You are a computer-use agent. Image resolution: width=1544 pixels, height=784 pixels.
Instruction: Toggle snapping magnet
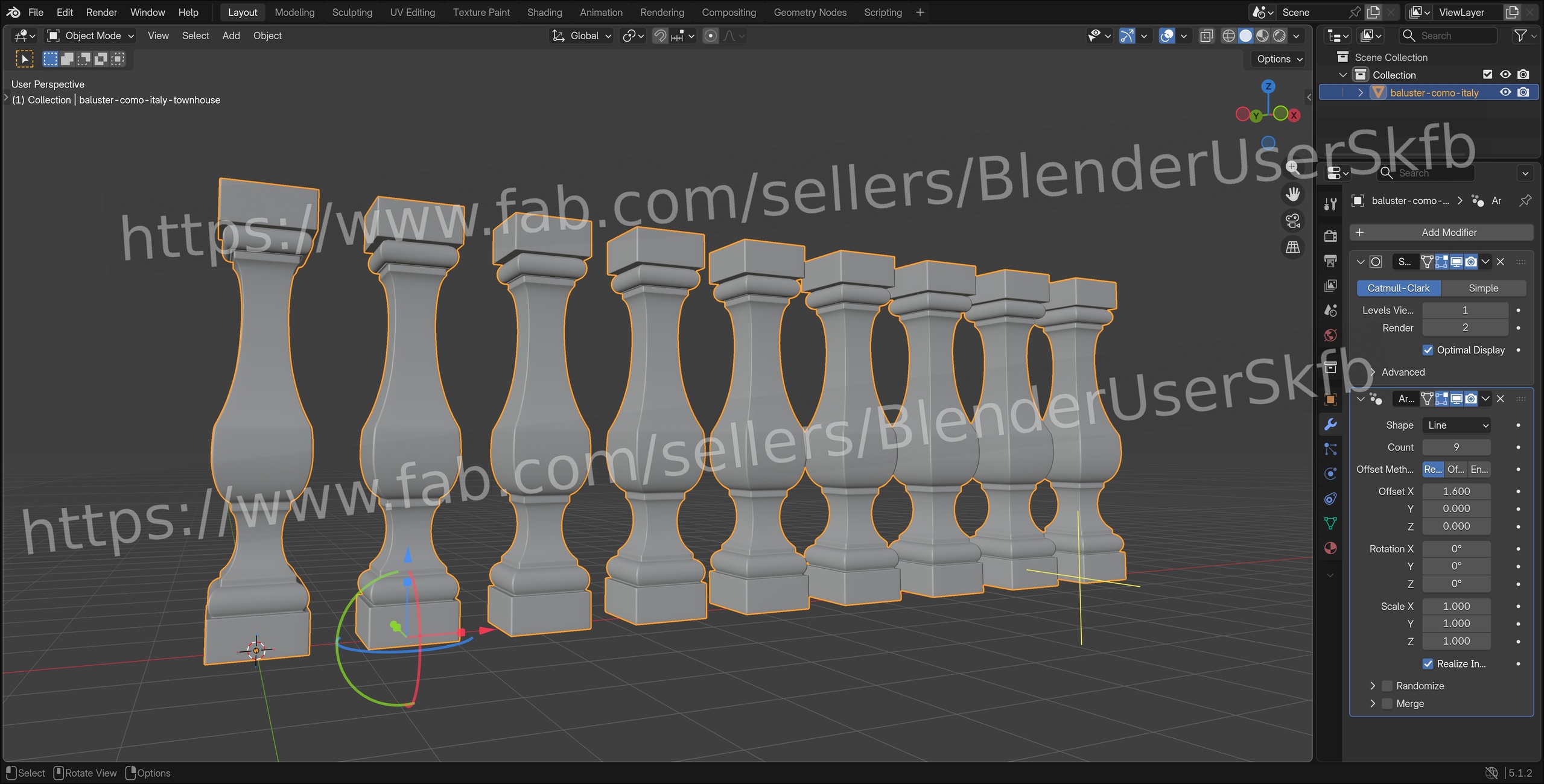coord(660,36)
